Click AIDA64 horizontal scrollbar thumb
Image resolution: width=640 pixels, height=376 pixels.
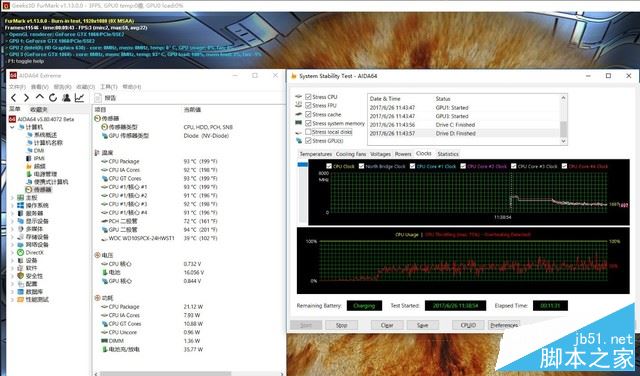165,374
